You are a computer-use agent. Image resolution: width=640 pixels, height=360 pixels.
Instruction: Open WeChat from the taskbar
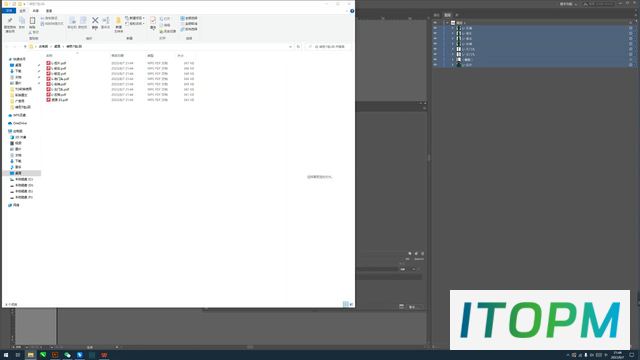tap(67, 355)
